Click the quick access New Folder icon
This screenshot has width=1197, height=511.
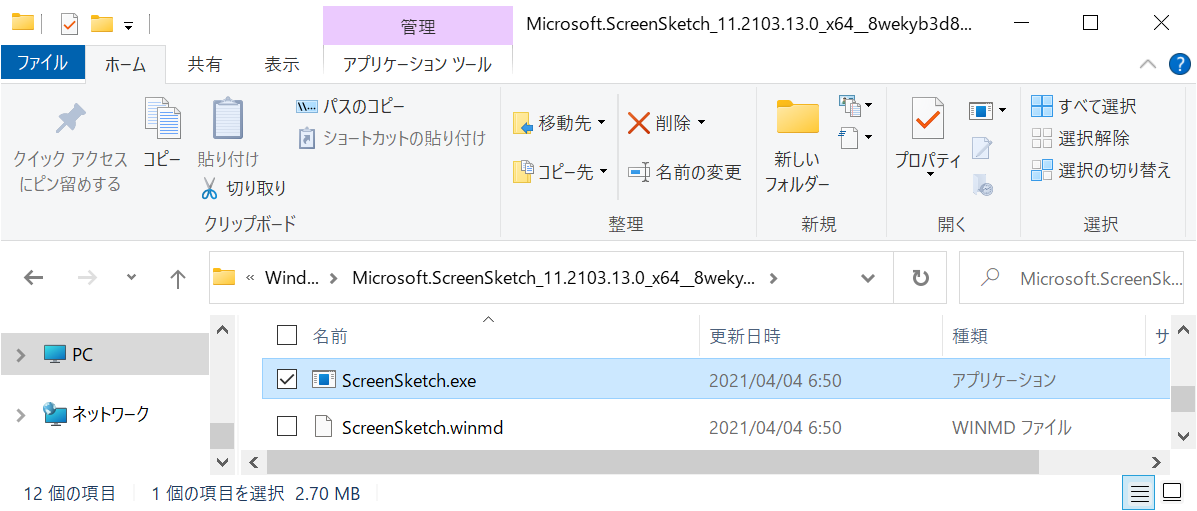[x=102, y=24]
